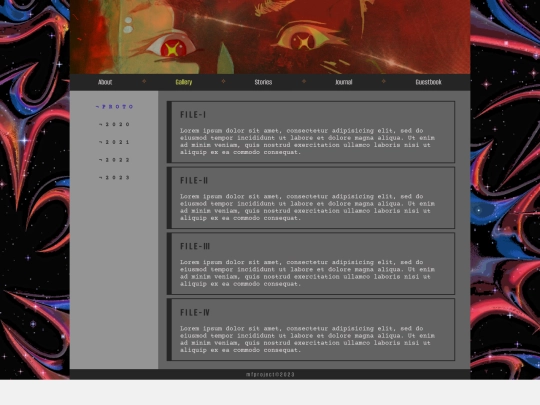The height and width of the screenshot is (405, 540).
Task: Click the mfproject©2023 footer text
Action: tap(270, 374)
